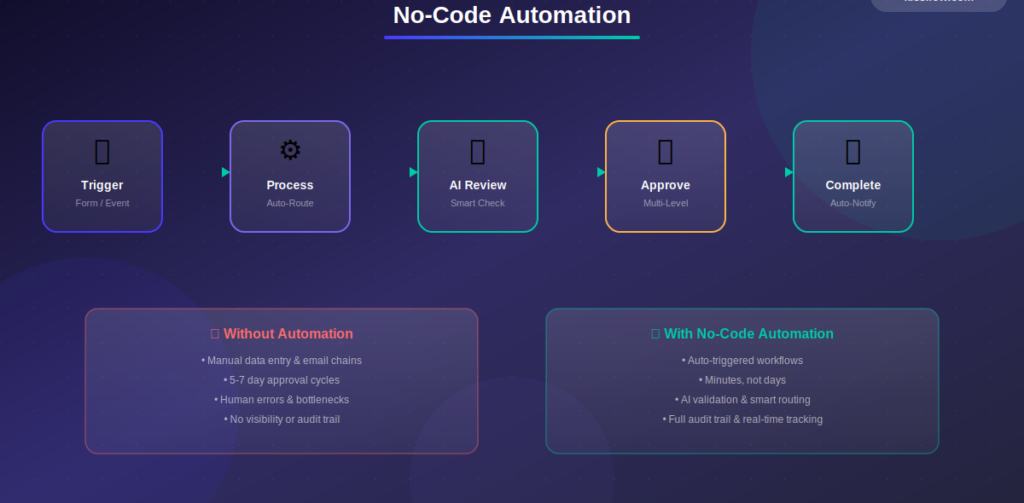The image size is (1024, 503).
Task: Click the Without Automation heading
Action: click(x=288, y=334)
